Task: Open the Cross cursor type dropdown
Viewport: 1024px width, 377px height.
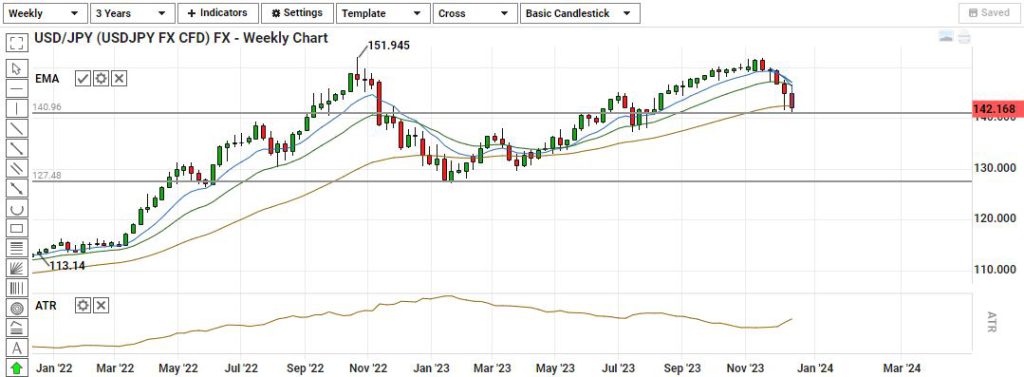Action: tap(475, 13)
